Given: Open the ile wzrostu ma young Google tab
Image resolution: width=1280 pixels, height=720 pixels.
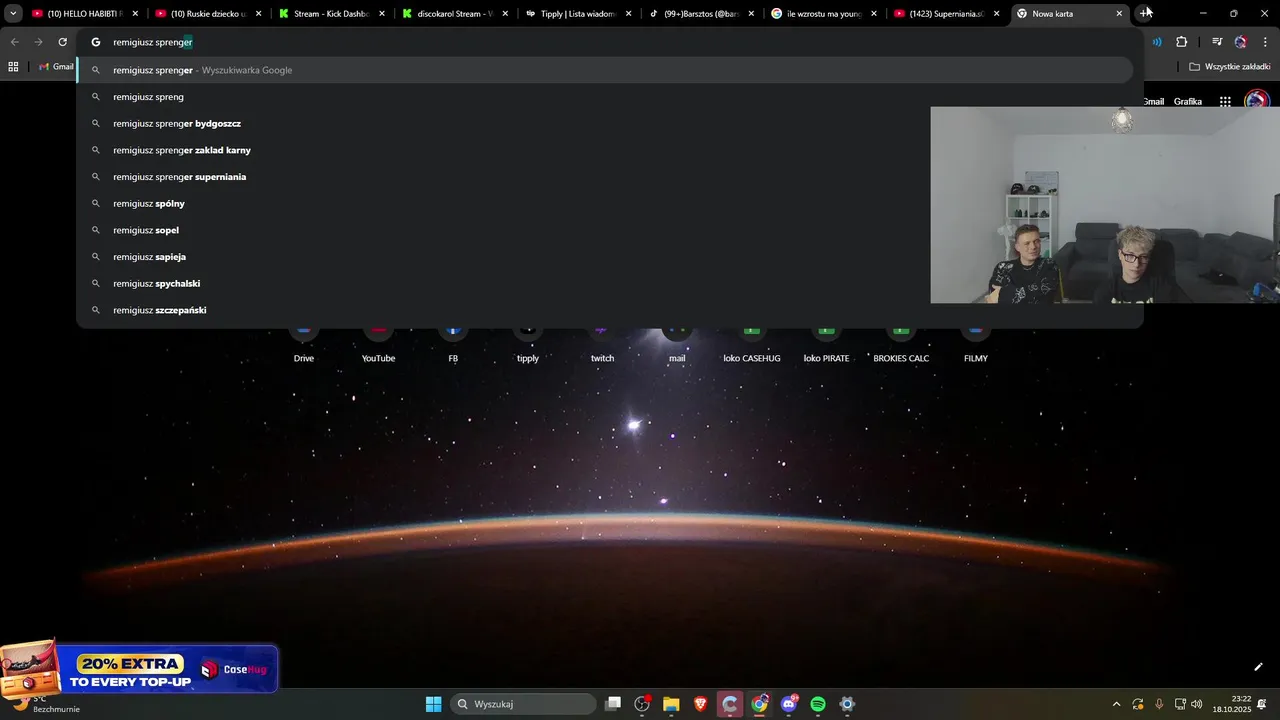Looking at the screenshot, I should click(x=825, y=14).
